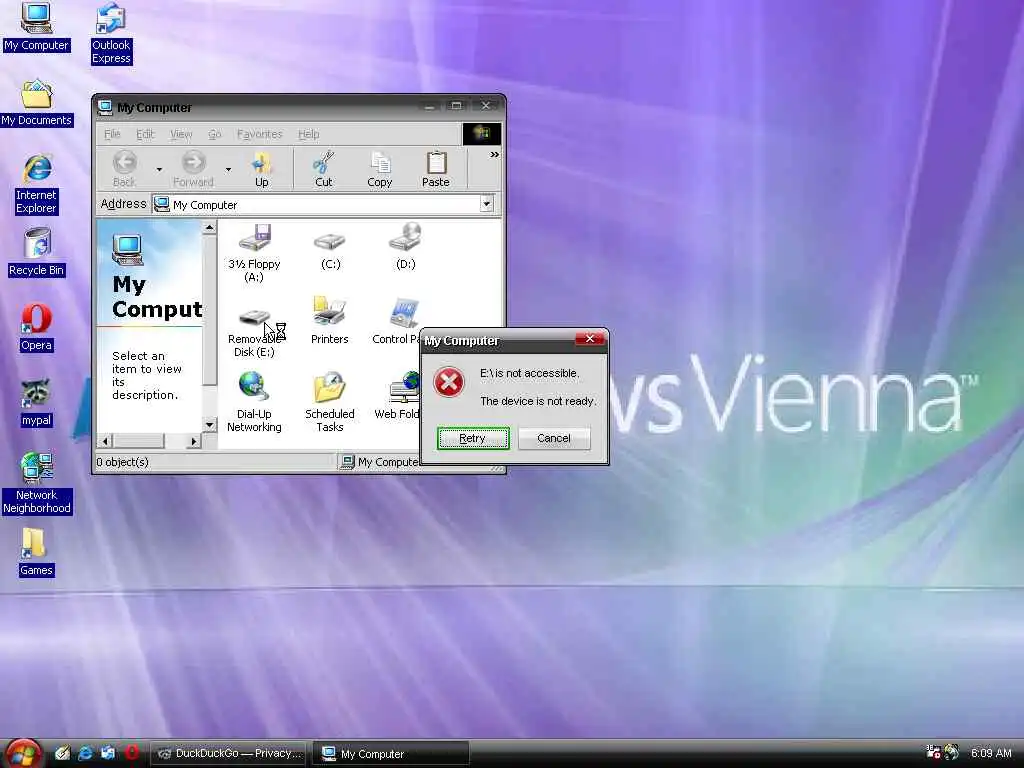This screenshot has width=1024, height=768.
Task: Click the network tray icon
Action: coord(933,752)
